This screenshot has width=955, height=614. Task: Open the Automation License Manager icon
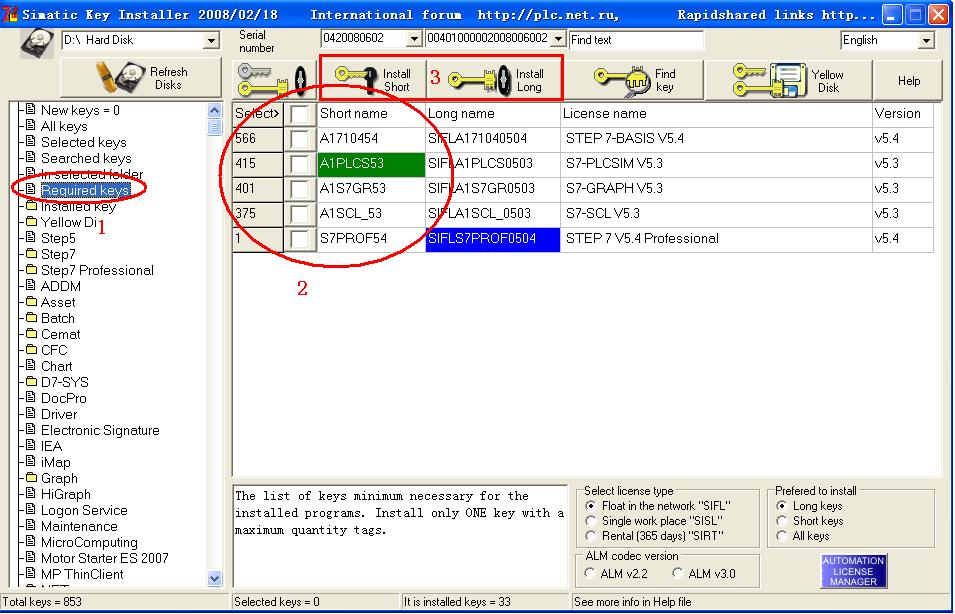click(x=853, y=571)
